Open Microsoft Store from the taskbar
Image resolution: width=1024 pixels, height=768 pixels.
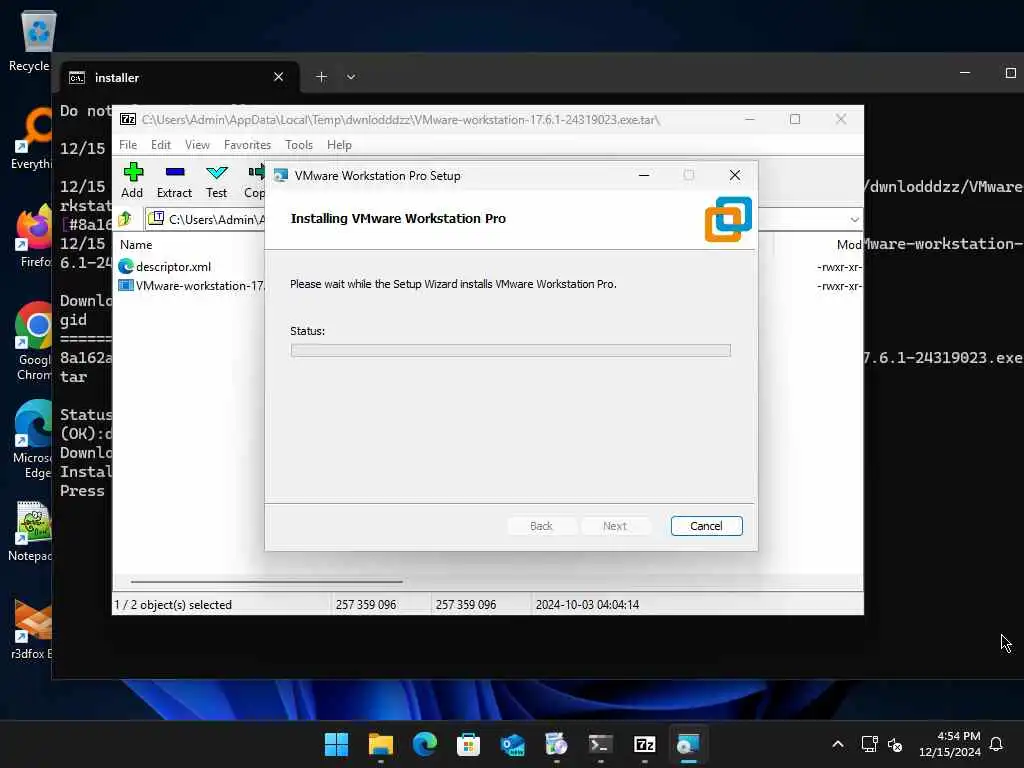coord(468,744)
